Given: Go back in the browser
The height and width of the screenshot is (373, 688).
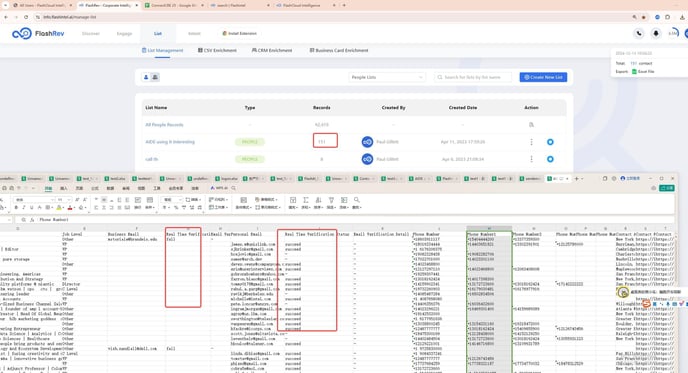Looking at the screenshot, I should [x=6, y=17].
